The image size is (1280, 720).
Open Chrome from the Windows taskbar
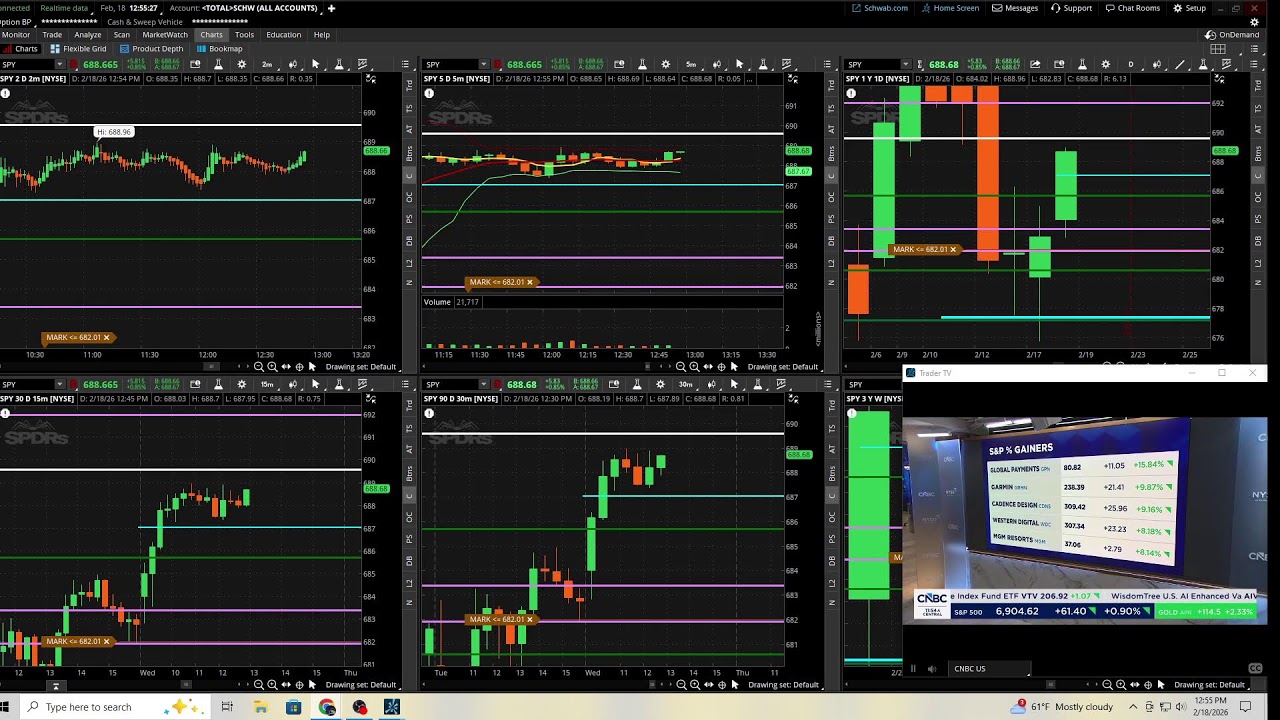[327, 707]
